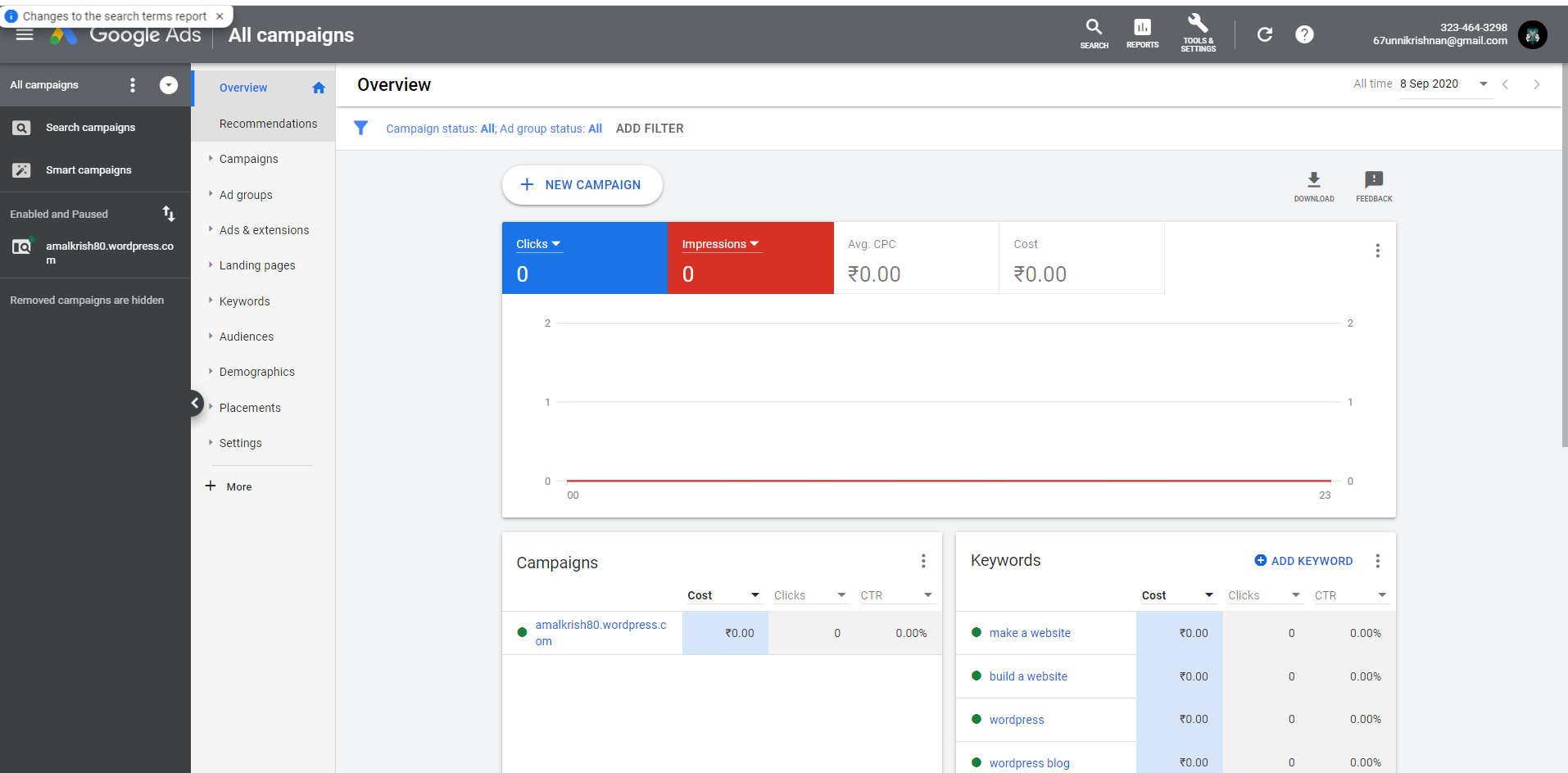Select the Cost metric tile
Image resolution: width=1568 pixels, height=773 pixels.
[1081, 258]
